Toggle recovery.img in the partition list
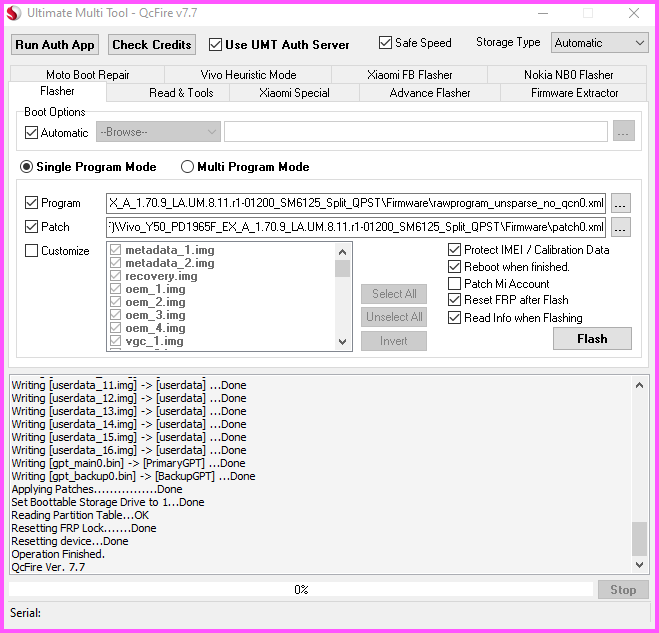 (x=115, y=276)
